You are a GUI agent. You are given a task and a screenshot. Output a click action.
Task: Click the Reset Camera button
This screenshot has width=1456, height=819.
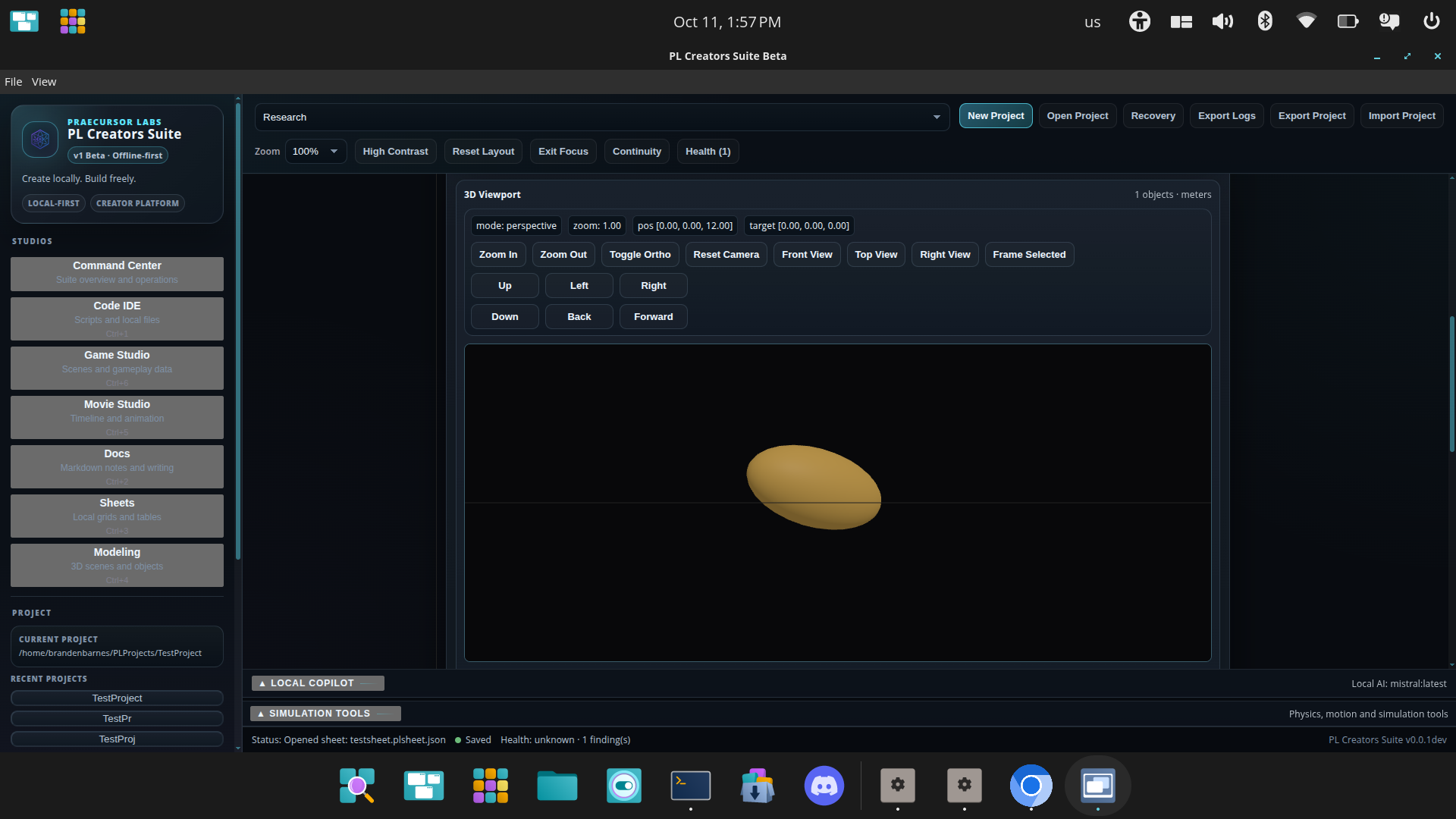point(726,255)
